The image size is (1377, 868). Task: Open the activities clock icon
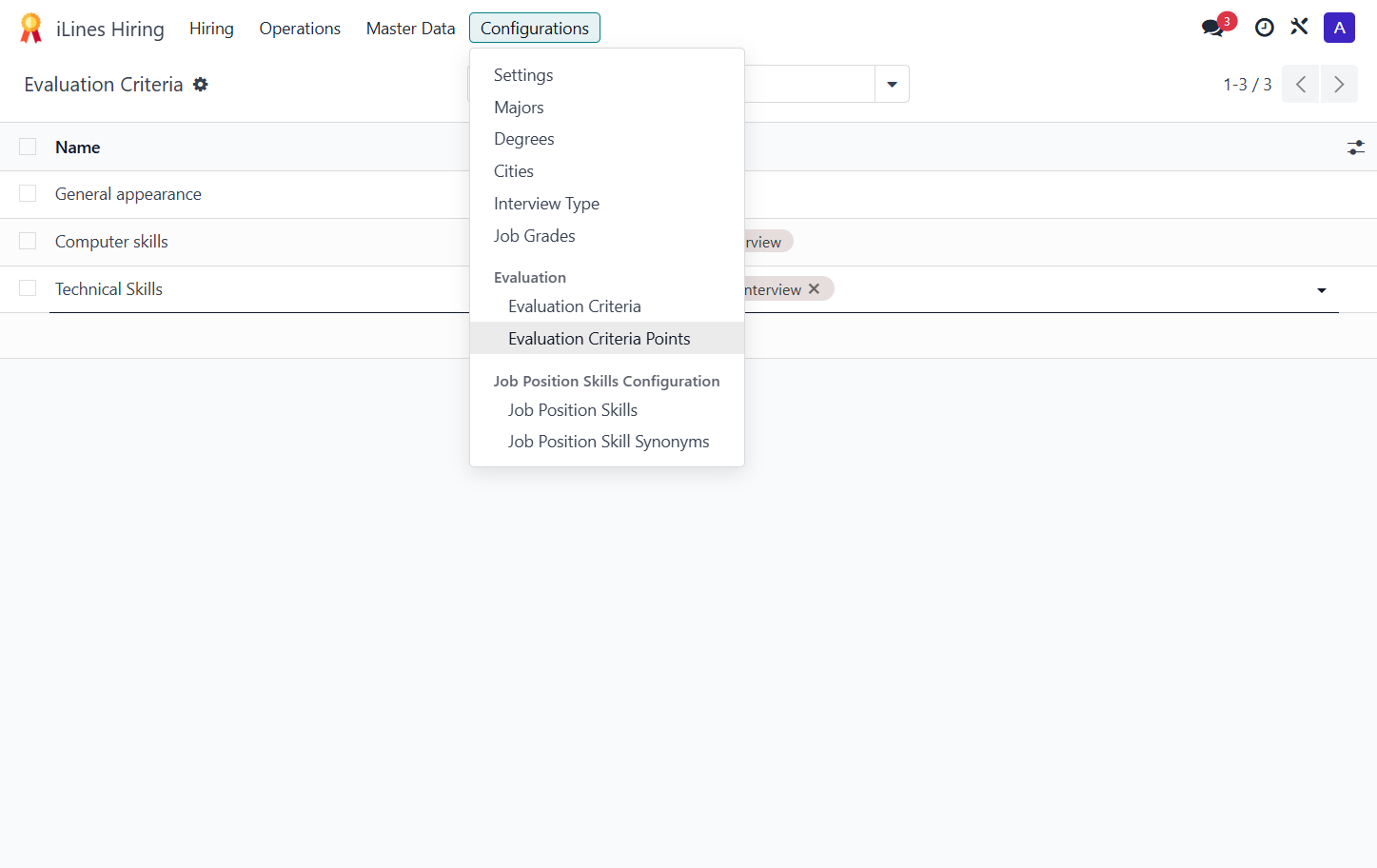point(1265,28)
